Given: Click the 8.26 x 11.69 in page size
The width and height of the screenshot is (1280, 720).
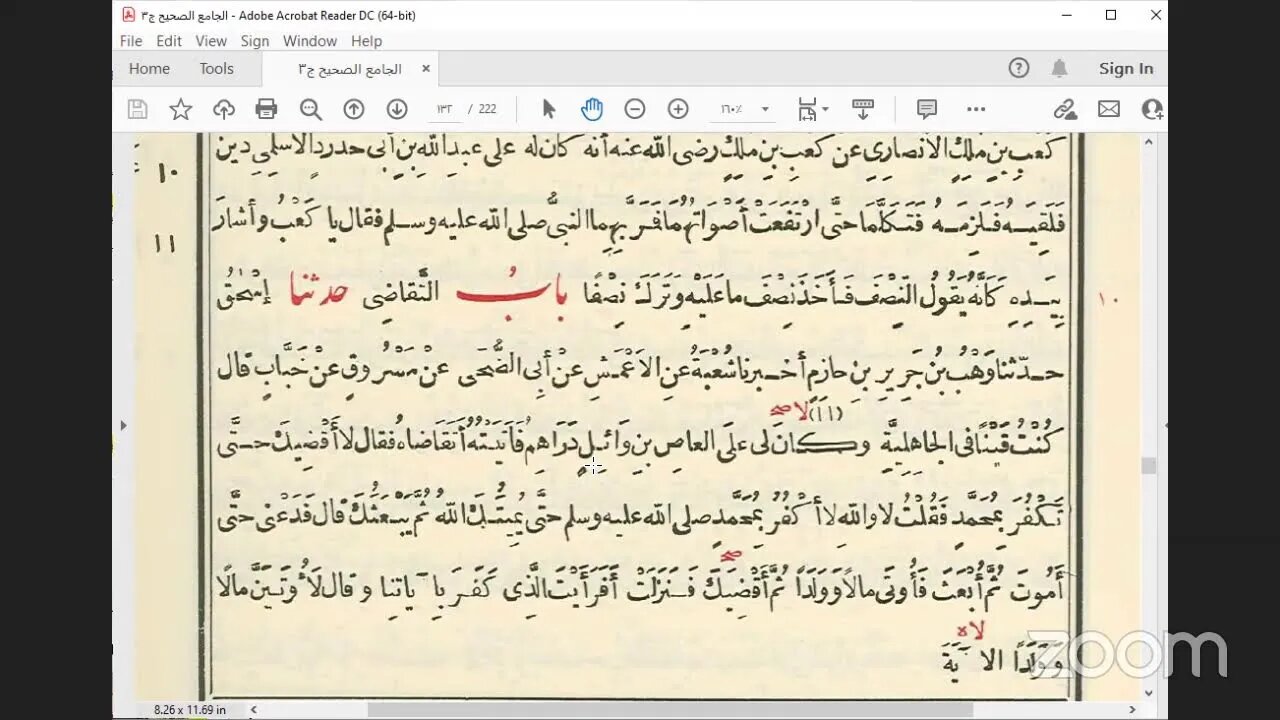Looking at the screenshot, I should coord(190,709).
